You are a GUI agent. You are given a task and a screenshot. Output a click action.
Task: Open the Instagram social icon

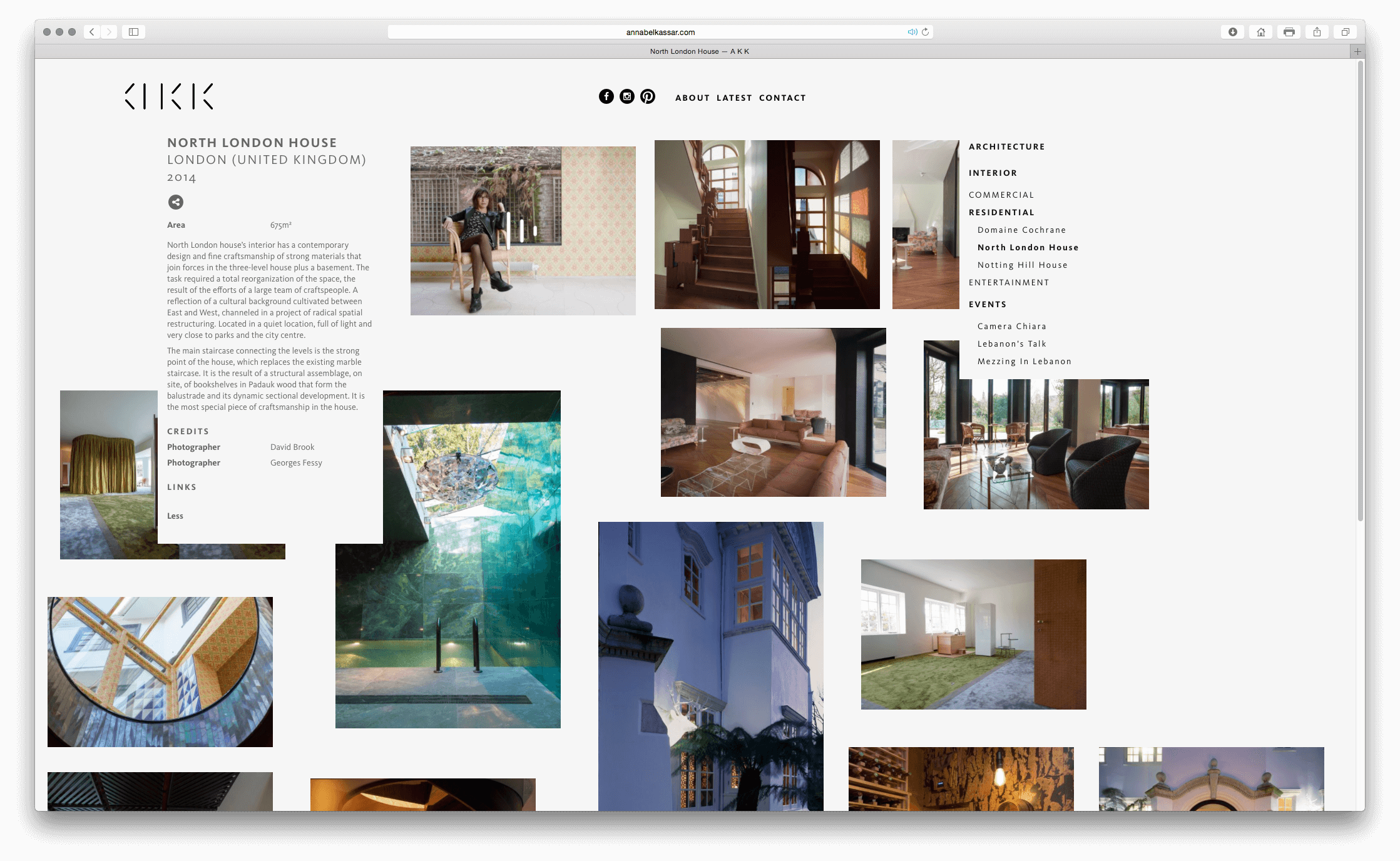tap(627, 96)
